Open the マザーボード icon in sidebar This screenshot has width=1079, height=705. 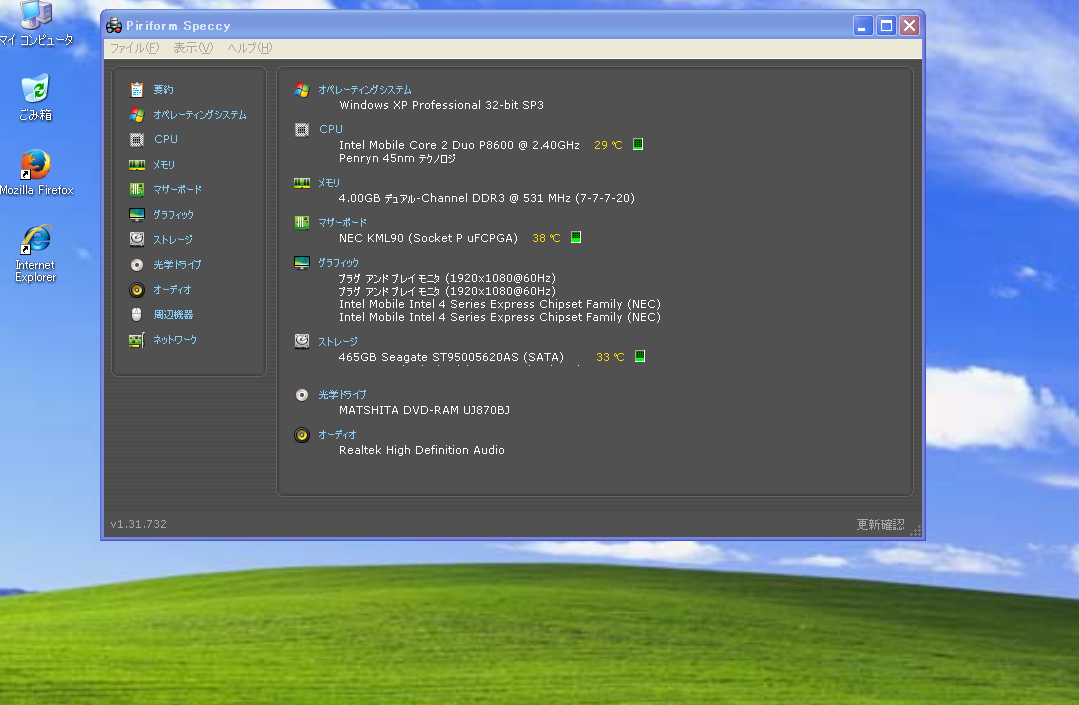pos(136,189)
